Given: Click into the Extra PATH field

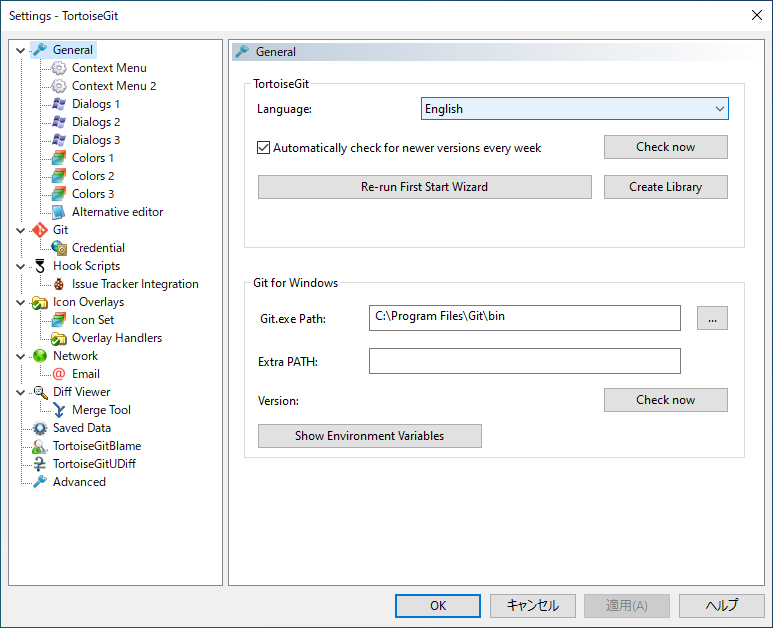Looking at the screenshot, I should [525, 361].
